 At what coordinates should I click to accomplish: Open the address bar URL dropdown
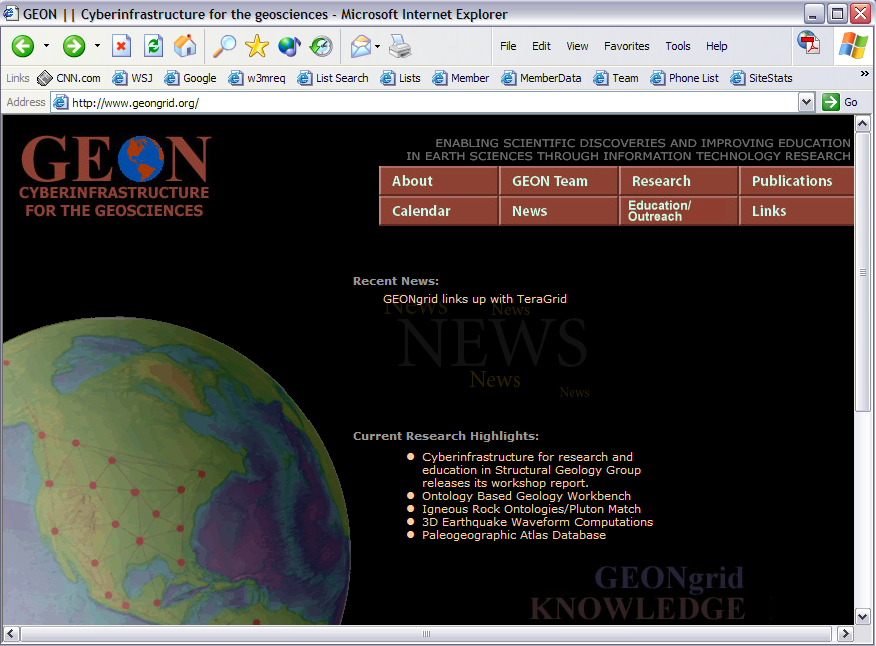pyautogui.click(x=806, y=102)
